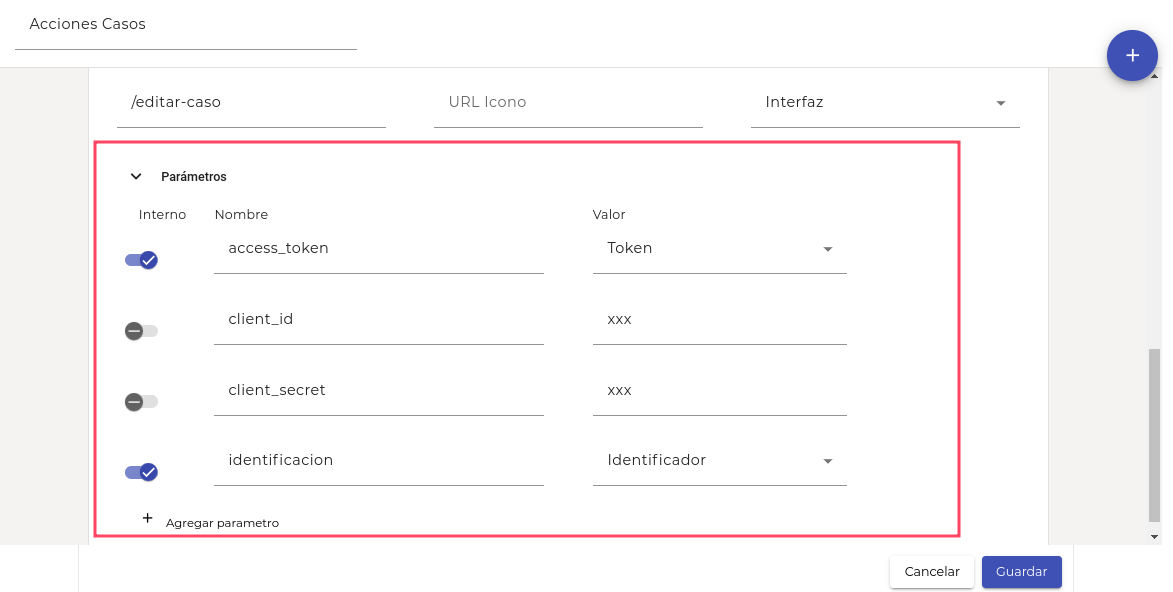Click the Agregar parametro link
The width and height of the screenshot is (1173, 592).
pos(222,523)
